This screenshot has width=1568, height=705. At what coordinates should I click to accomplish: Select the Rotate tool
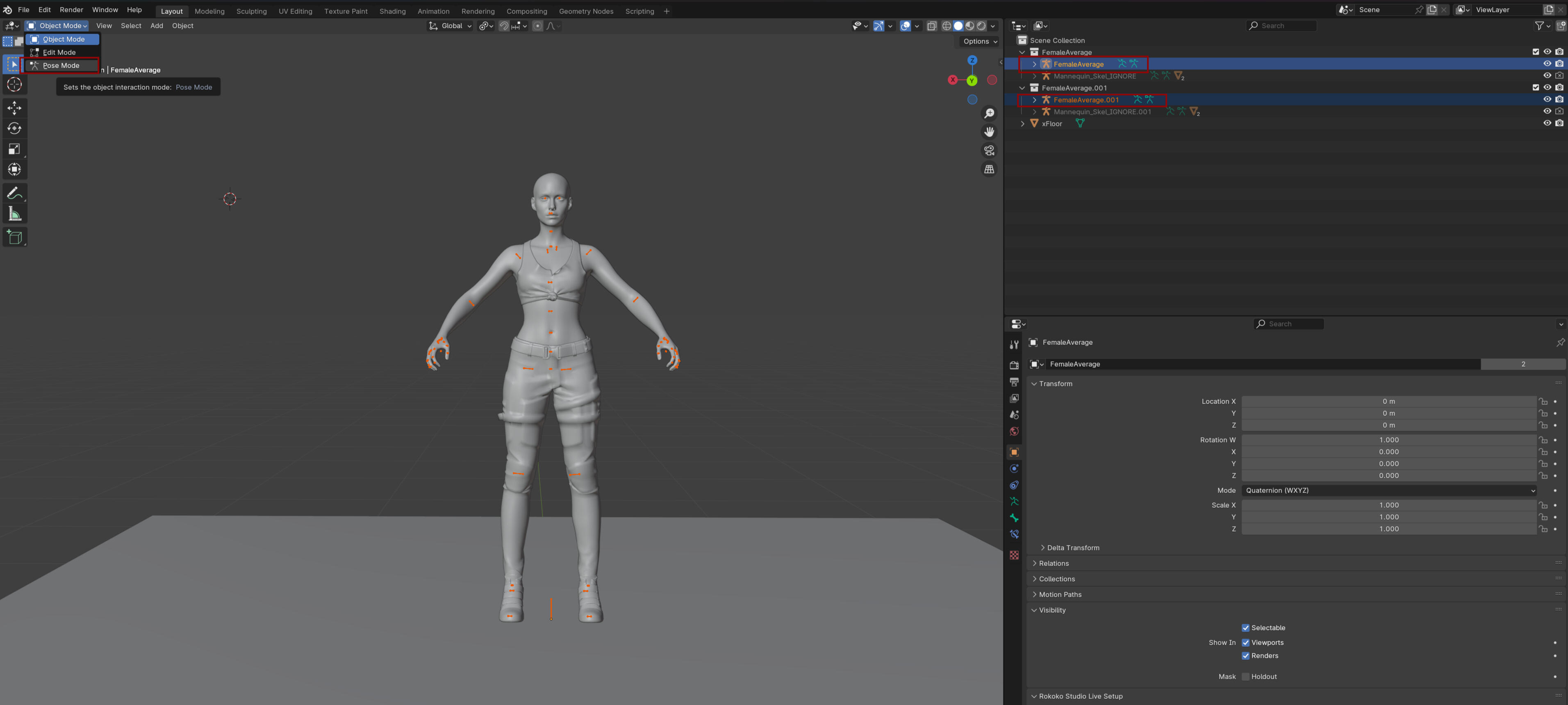pos(15,128)
